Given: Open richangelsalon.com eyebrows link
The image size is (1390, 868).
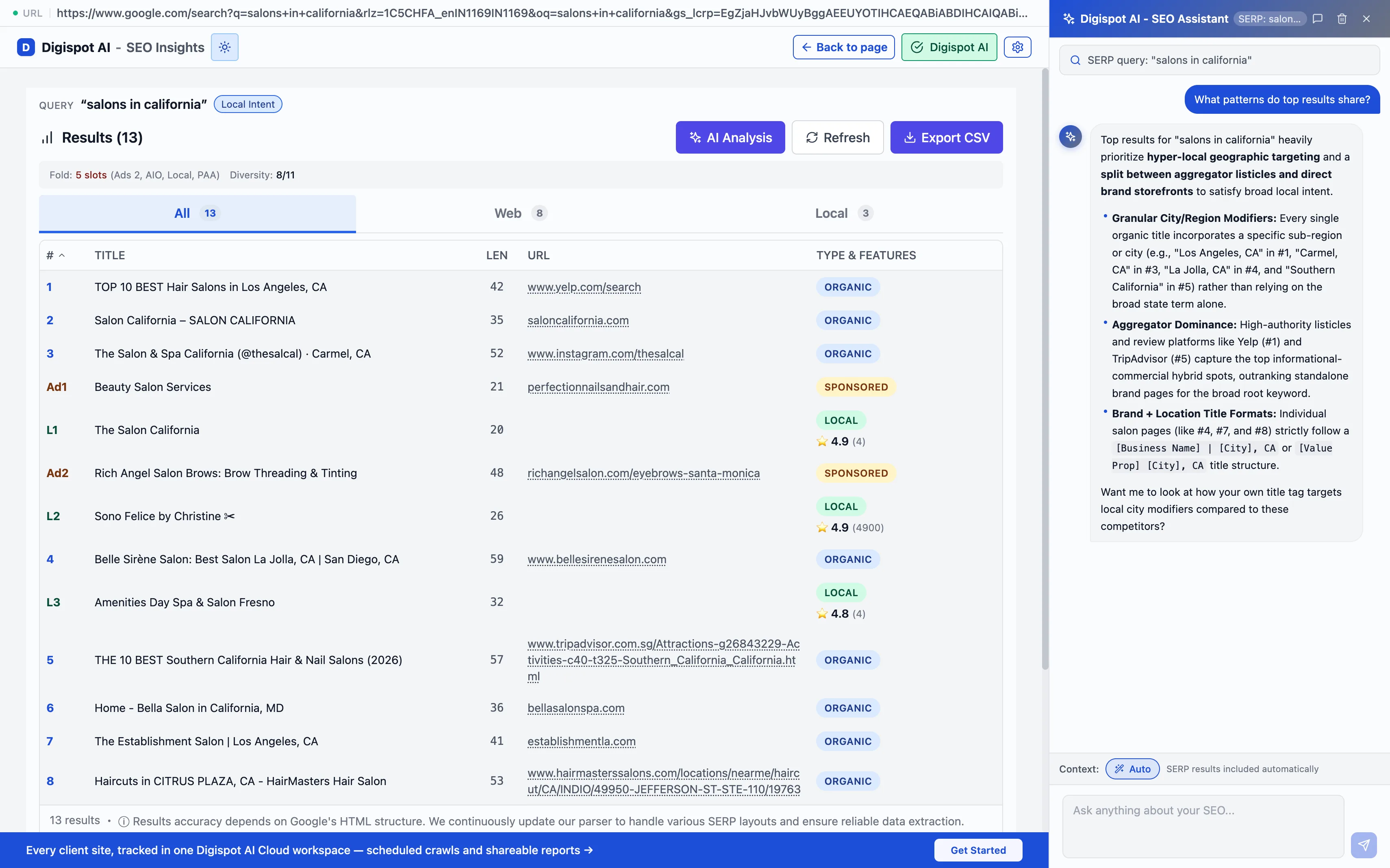Looking at the screenshot, I should pos(643,473).
